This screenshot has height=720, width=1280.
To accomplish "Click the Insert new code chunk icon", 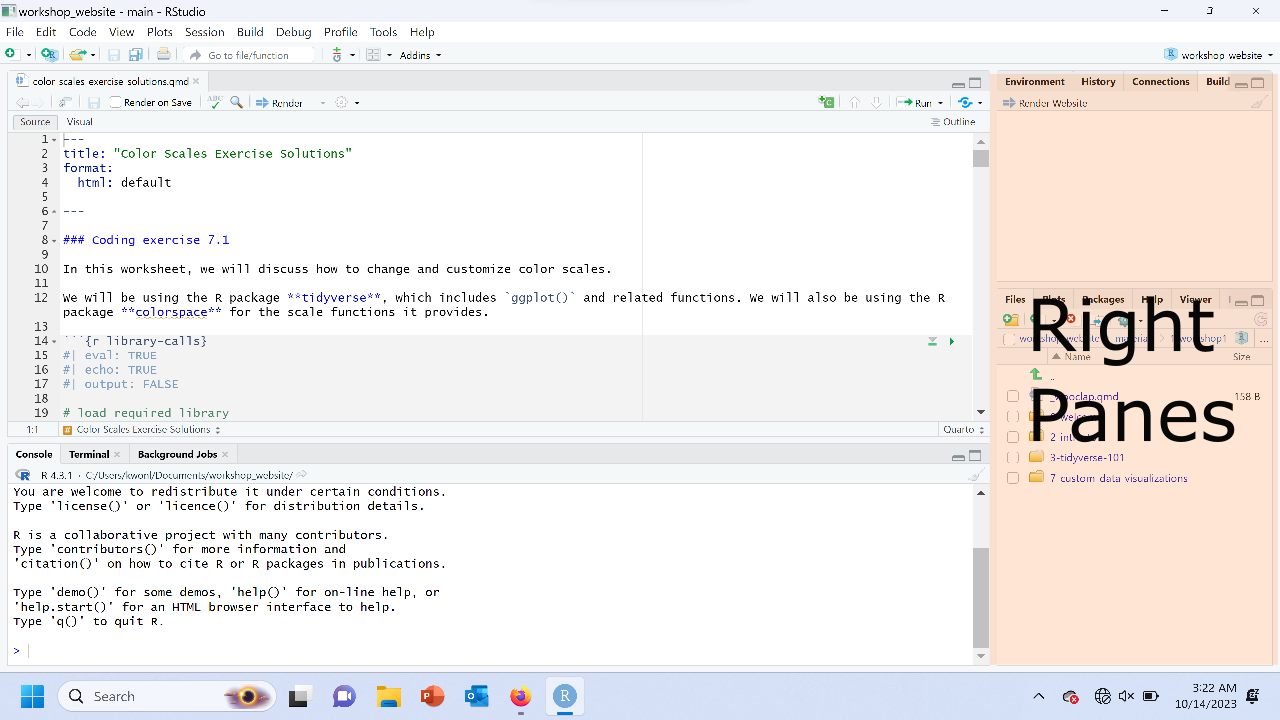I will tap(826, 102).
